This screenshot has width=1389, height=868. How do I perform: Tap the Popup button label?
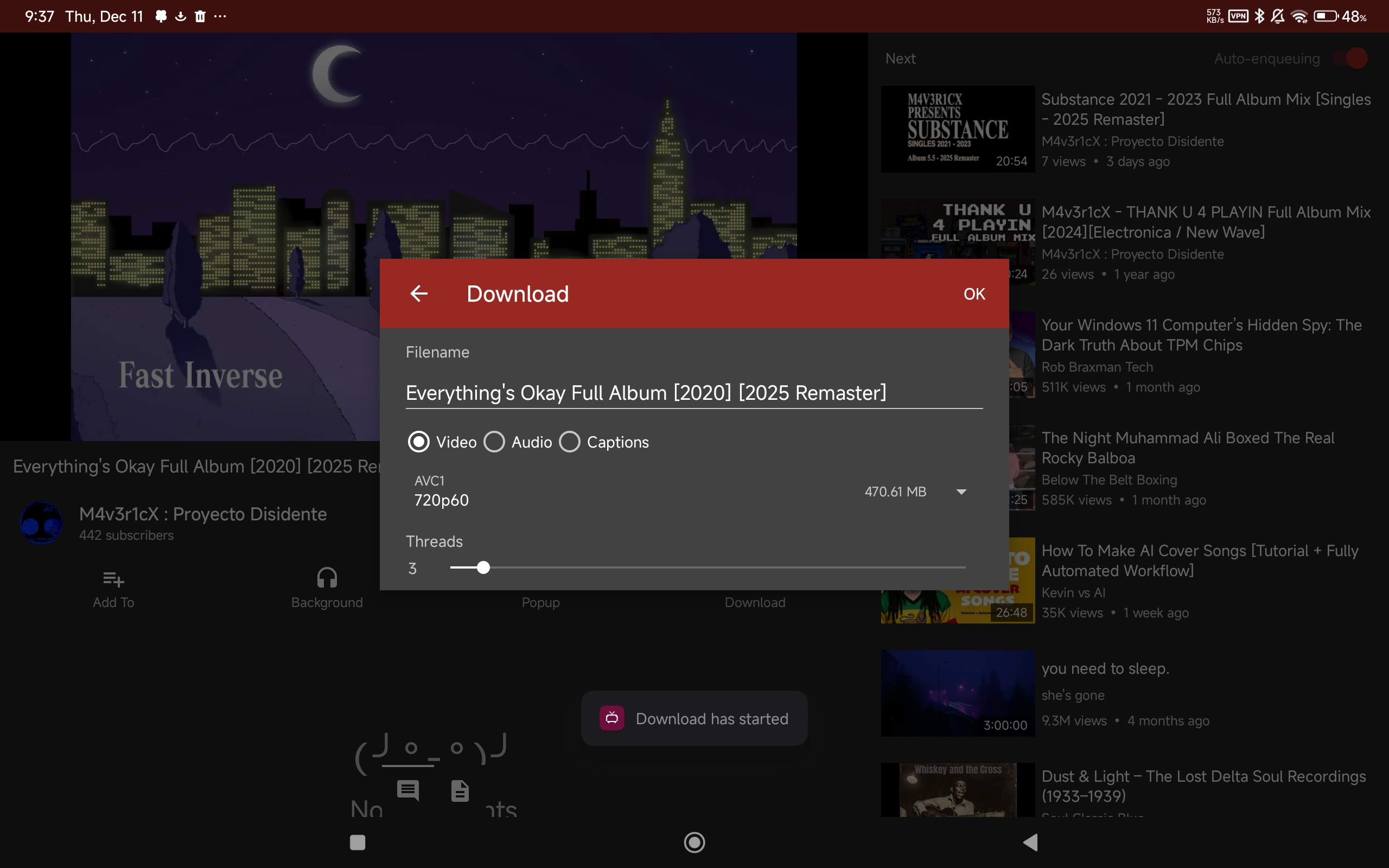tap(540, 602)
